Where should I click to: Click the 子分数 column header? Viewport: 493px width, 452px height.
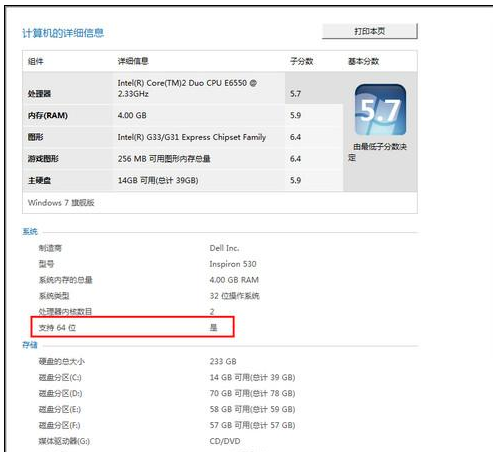(301, 61)
